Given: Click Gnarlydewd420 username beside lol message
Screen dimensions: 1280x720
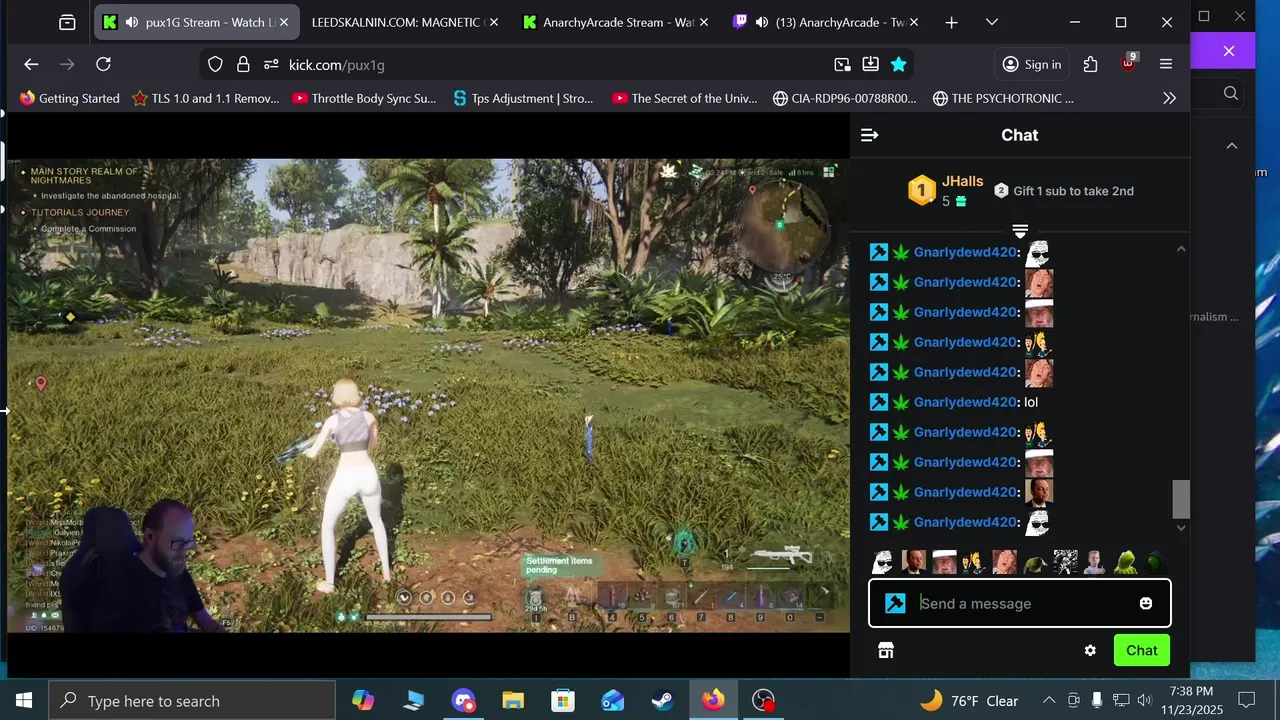Looking at the screenshot, I should coord(965,402).
